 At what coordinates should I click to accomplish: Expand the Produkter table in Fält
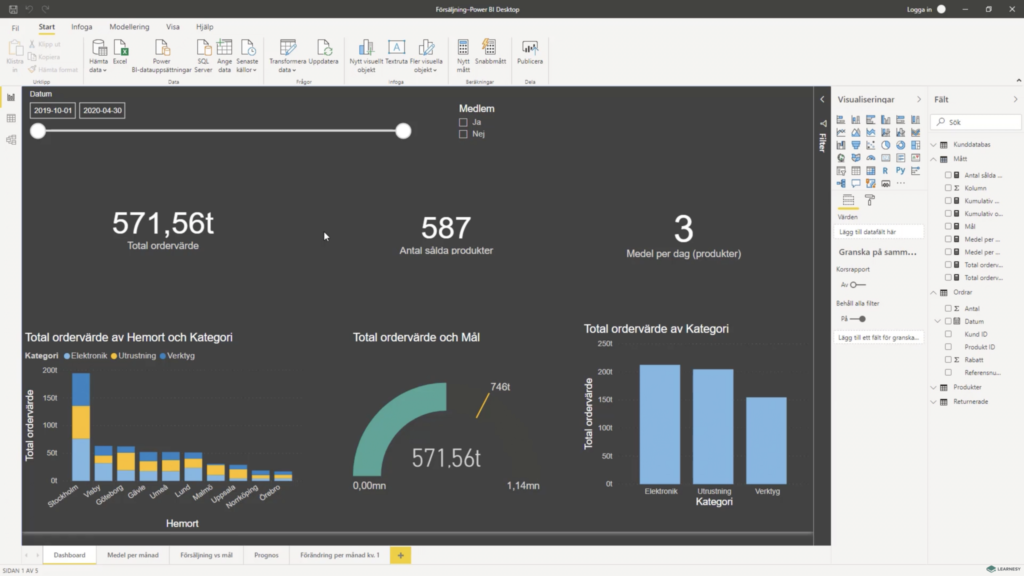coord(933,387)
